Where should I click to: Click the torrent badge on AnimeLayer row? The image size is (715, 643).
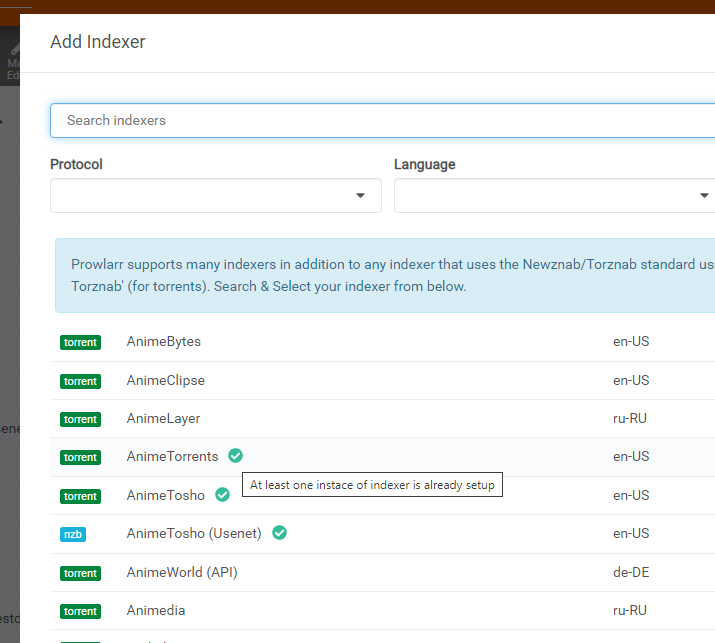80,420
